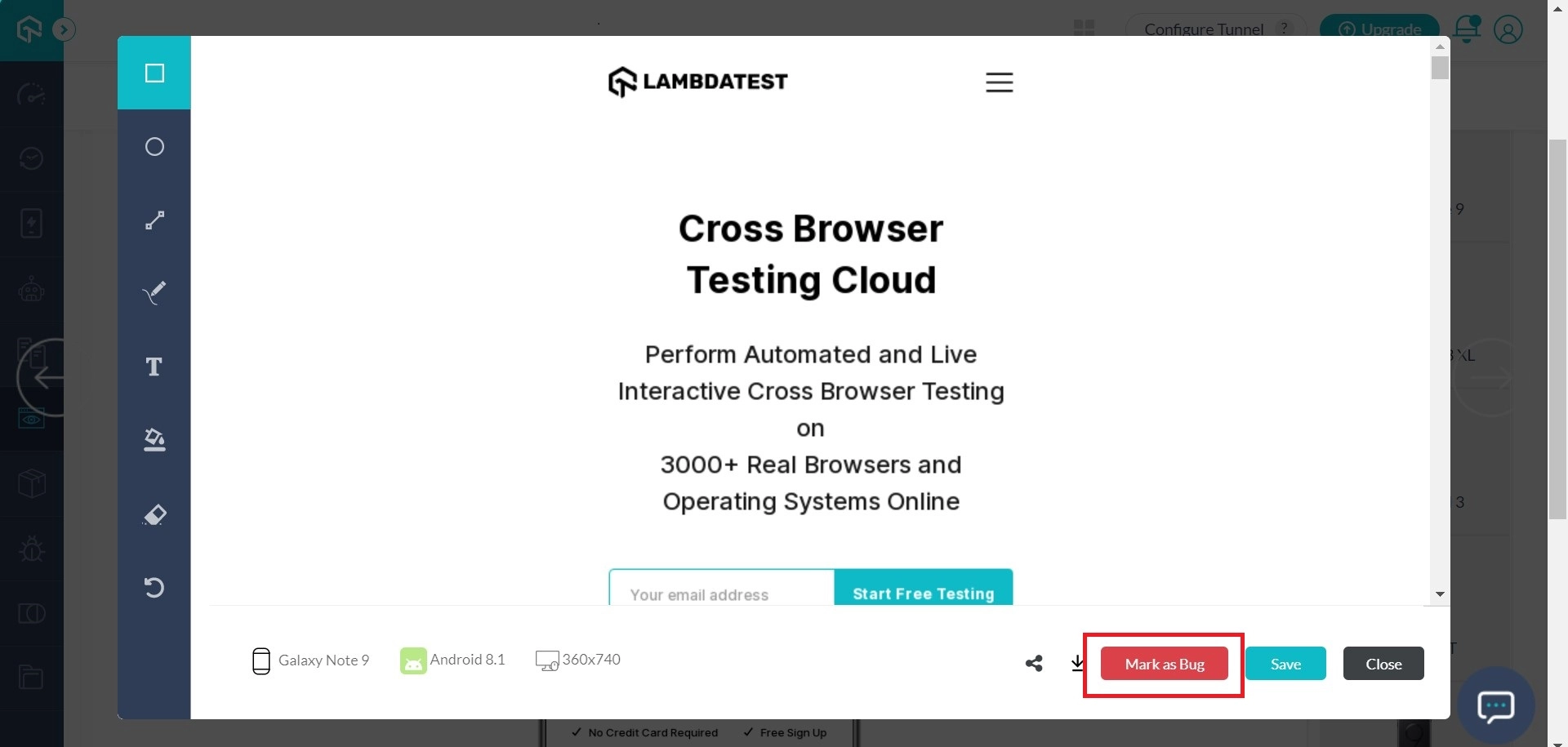1568x747 pixels.
Task: Click the Mark as Bug button
Action: click(x=1164, y=663)
